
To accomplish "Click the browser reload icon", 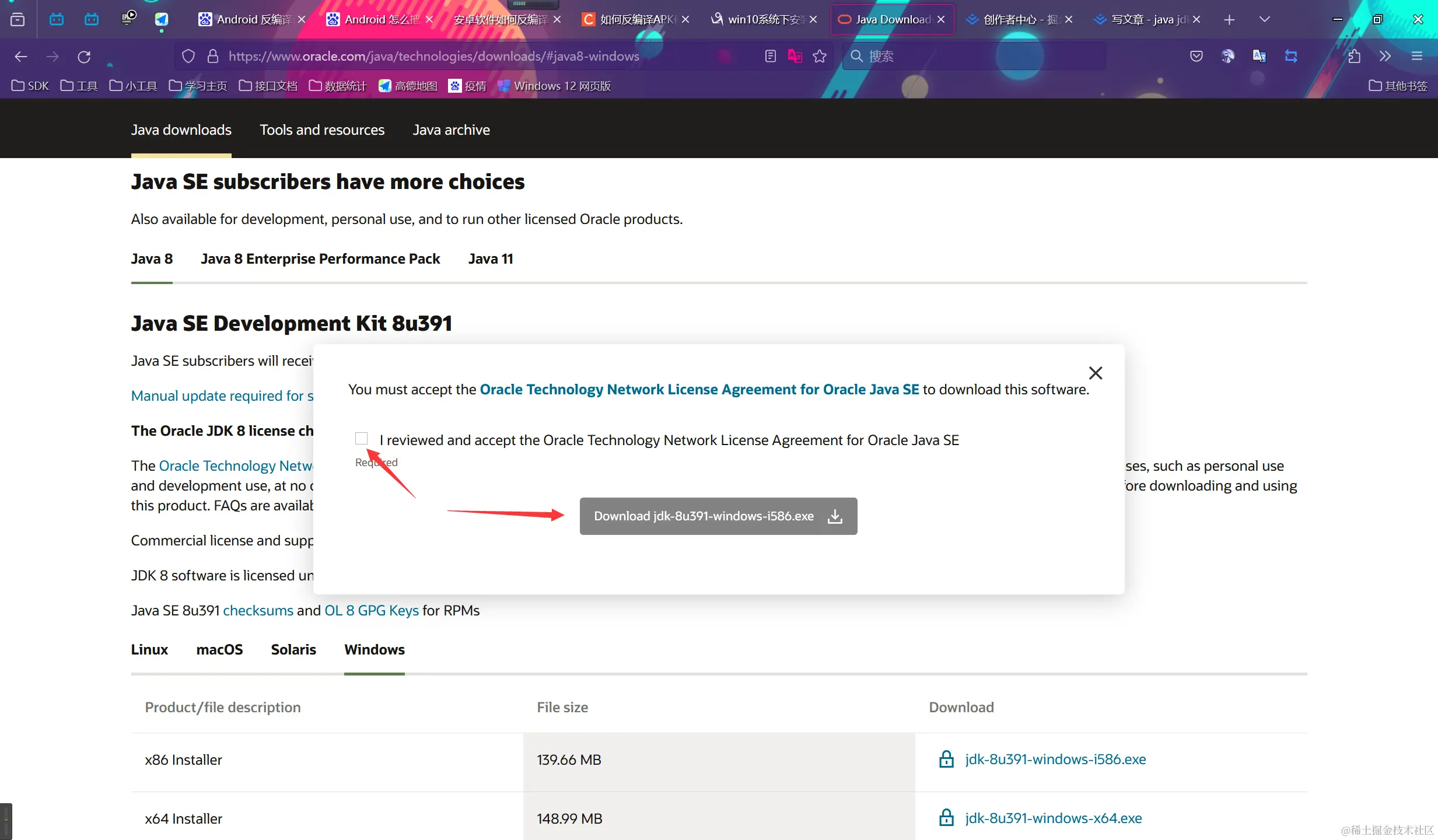I will tap(84, 57).
